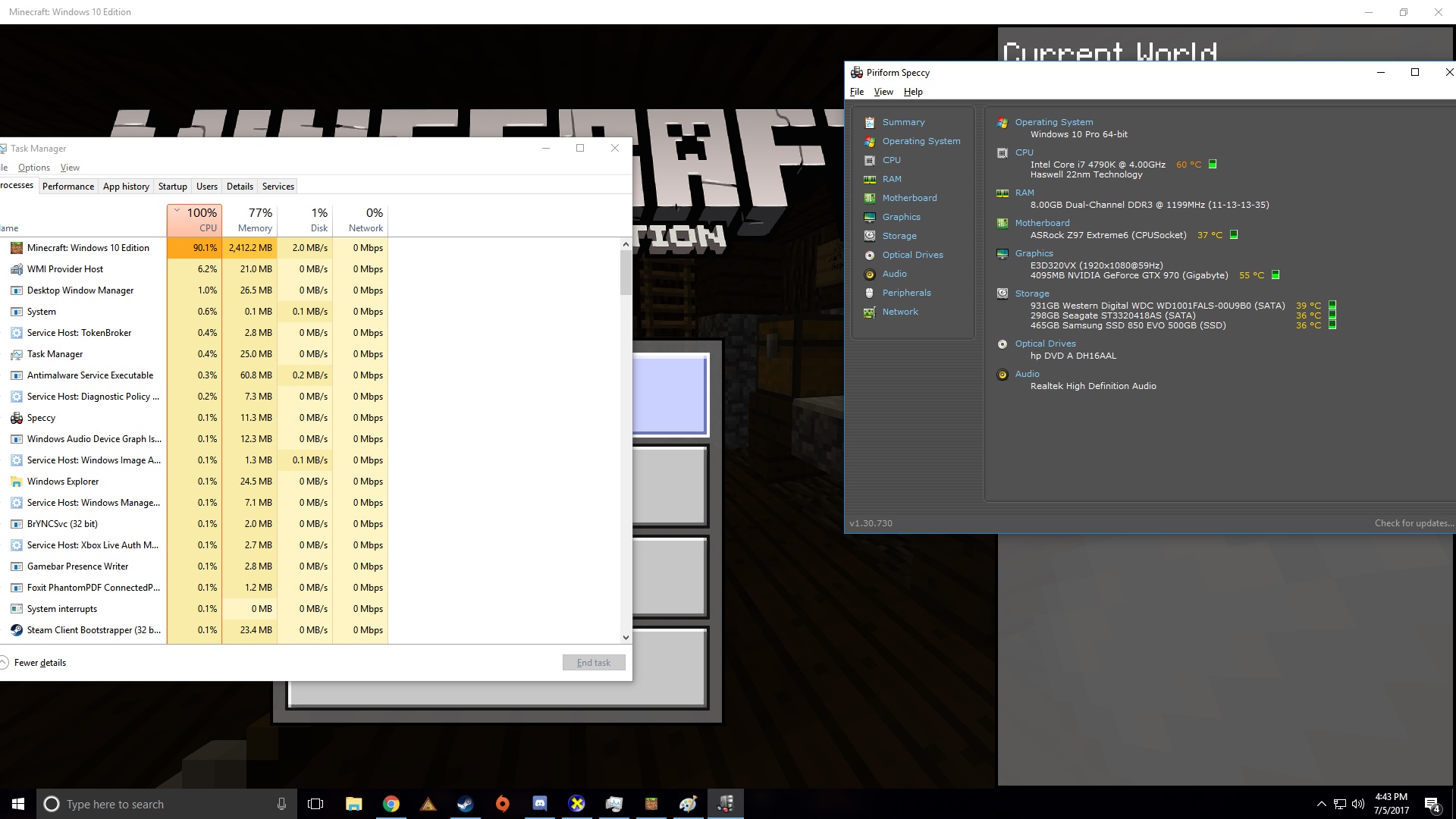Click the End task button

(x=593, y=663)
